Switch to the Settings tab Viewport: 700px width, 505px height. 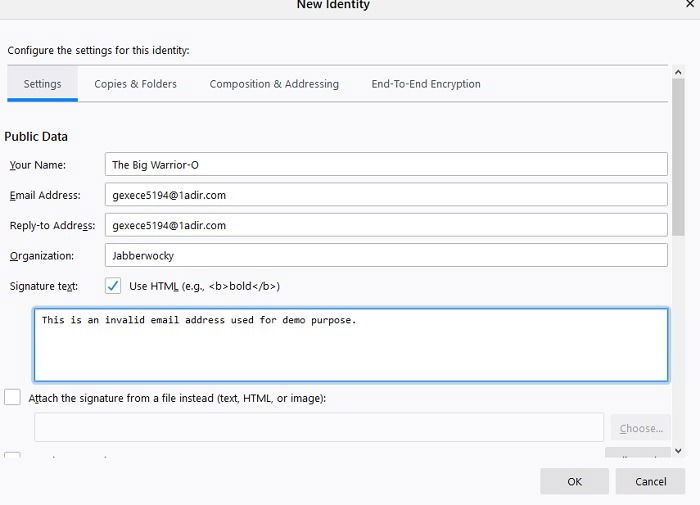click(43, 84)
